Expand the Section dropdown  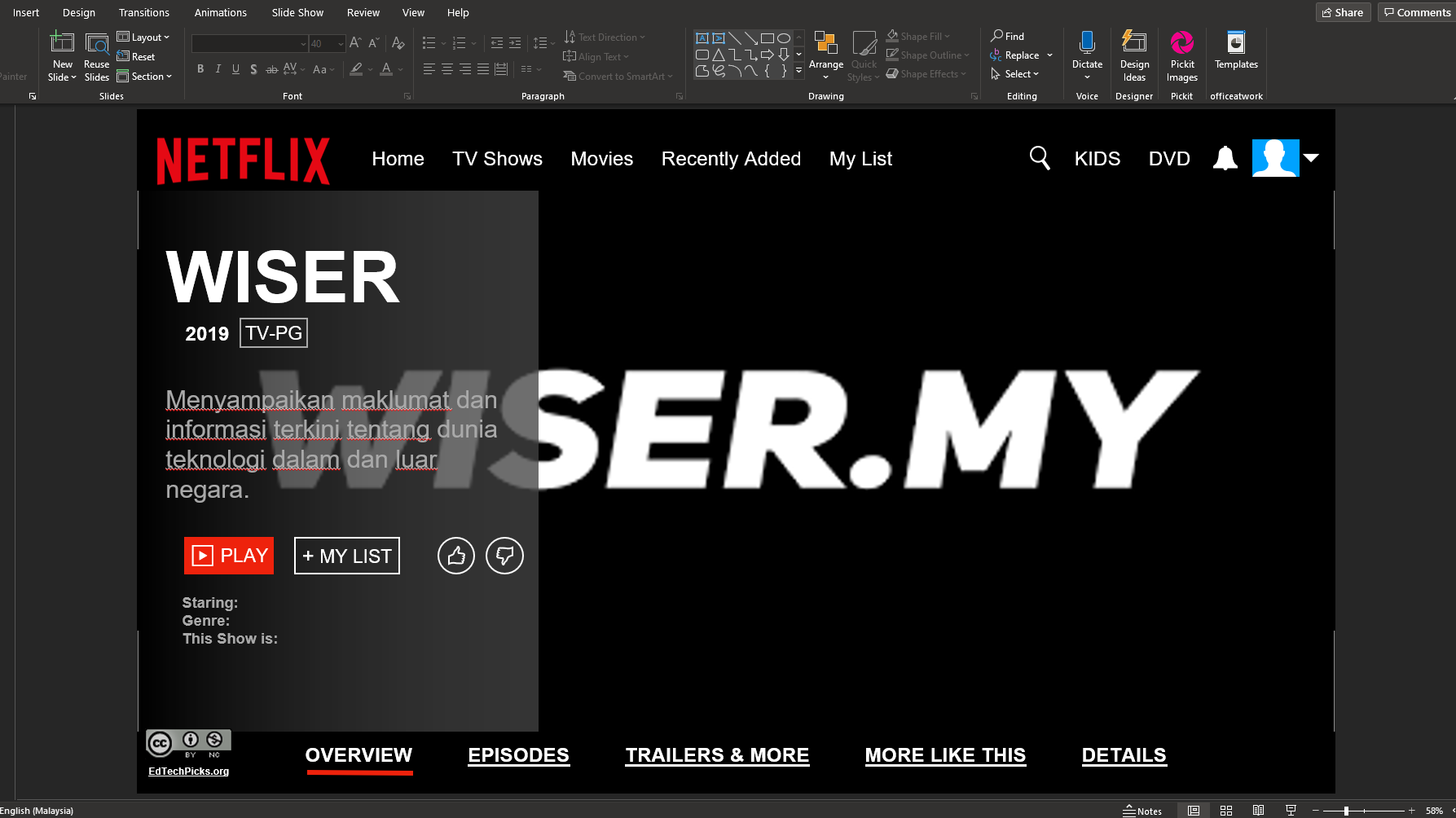[x=145, y=77]
